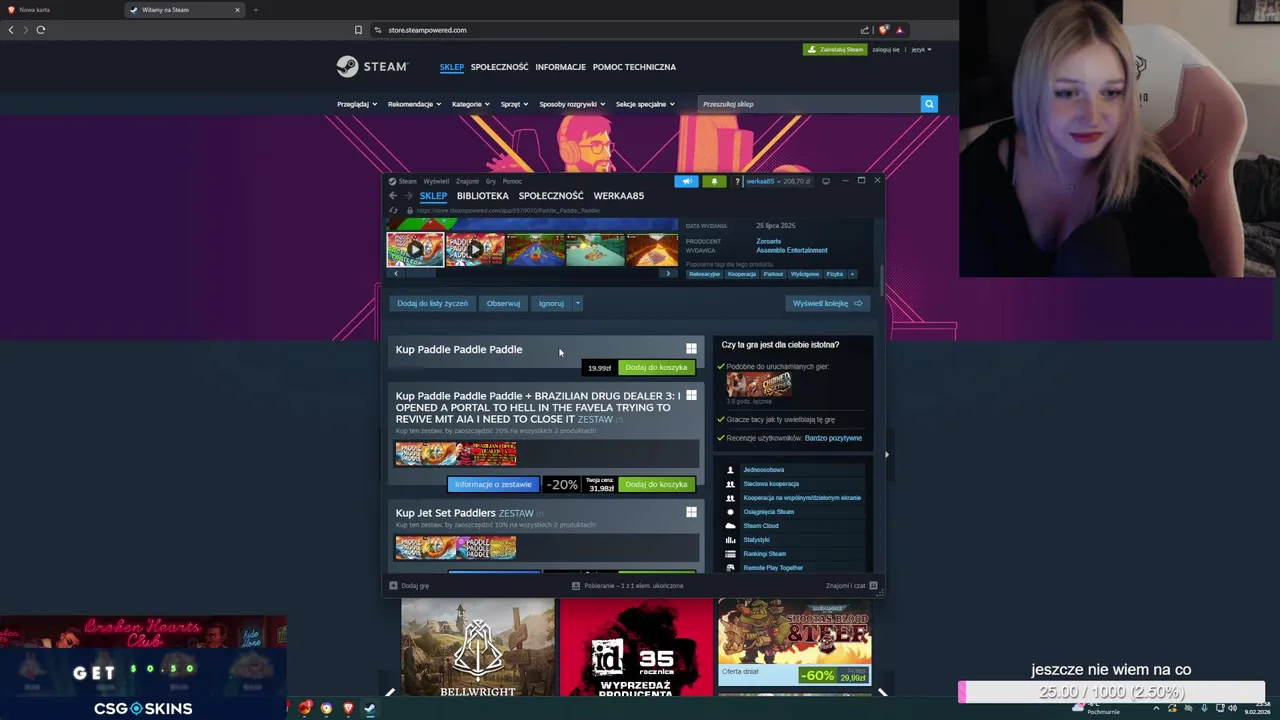1280x720 pixels.
Task: Click the question mark help icon in Steam client
Action: 737,181
